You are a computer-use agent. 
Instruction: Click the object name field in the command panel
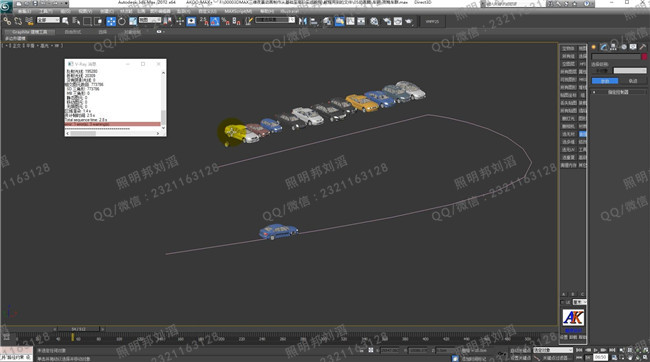(616, 56)
